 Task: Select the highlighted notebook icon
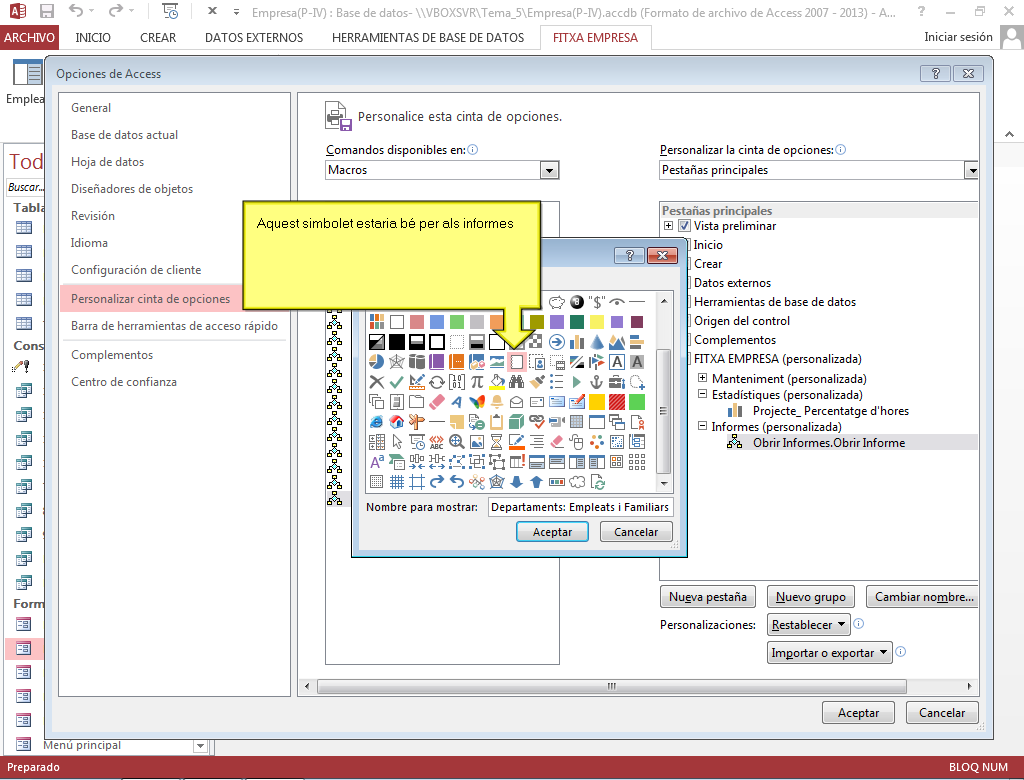[517, 362]
